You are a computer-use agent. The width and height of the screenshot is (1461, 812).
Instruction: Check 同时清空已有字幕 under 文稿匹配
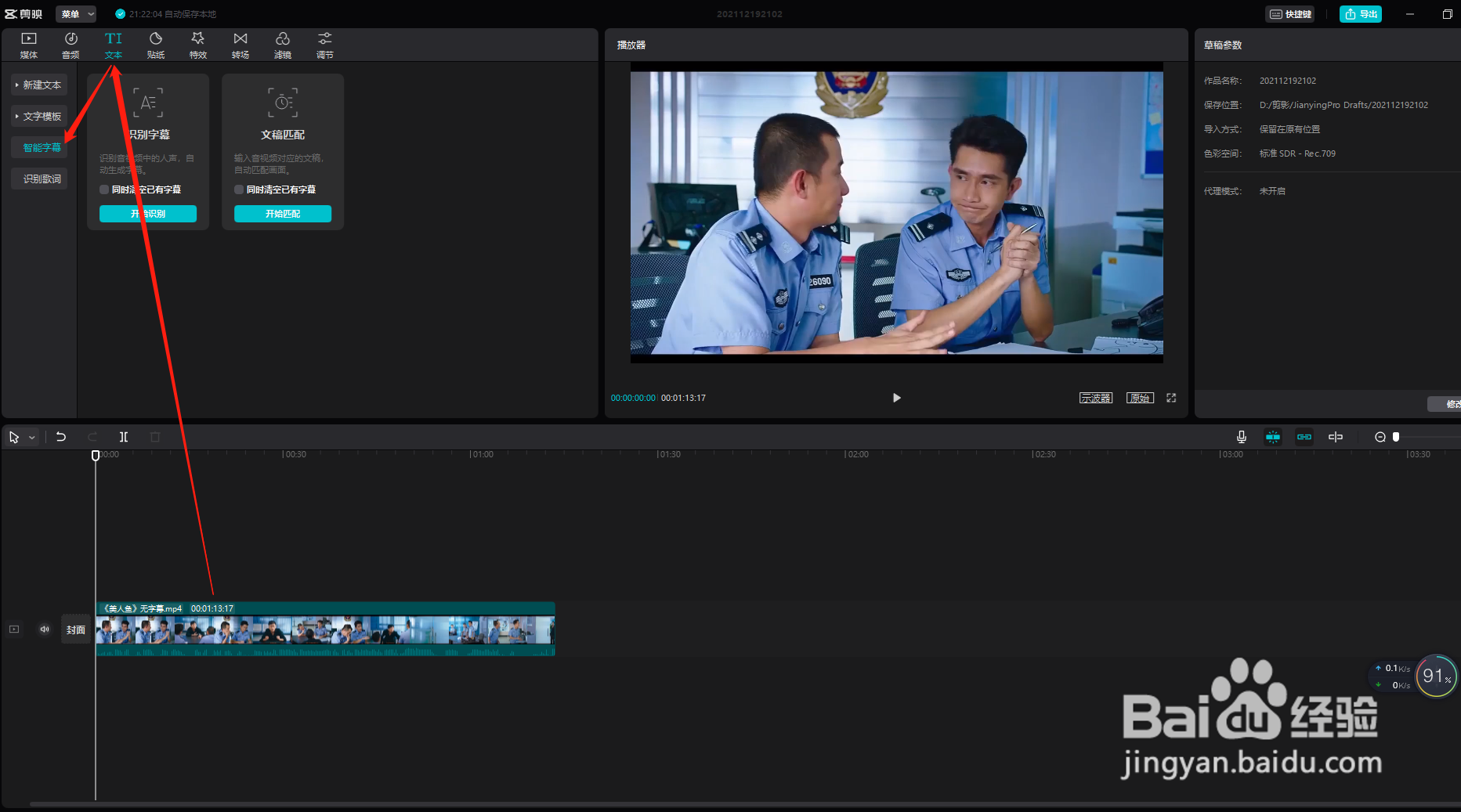[239, 189]
